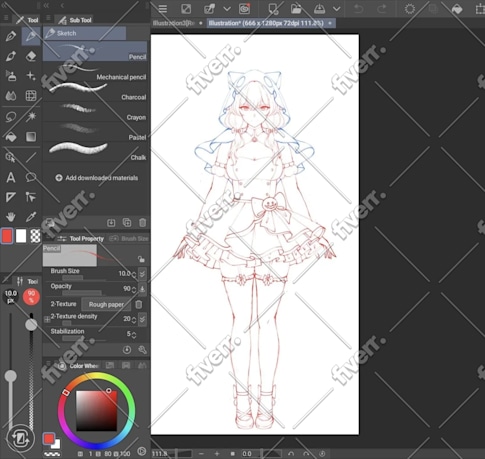Switch to the Brush Size palette tab

click(129, 238)
